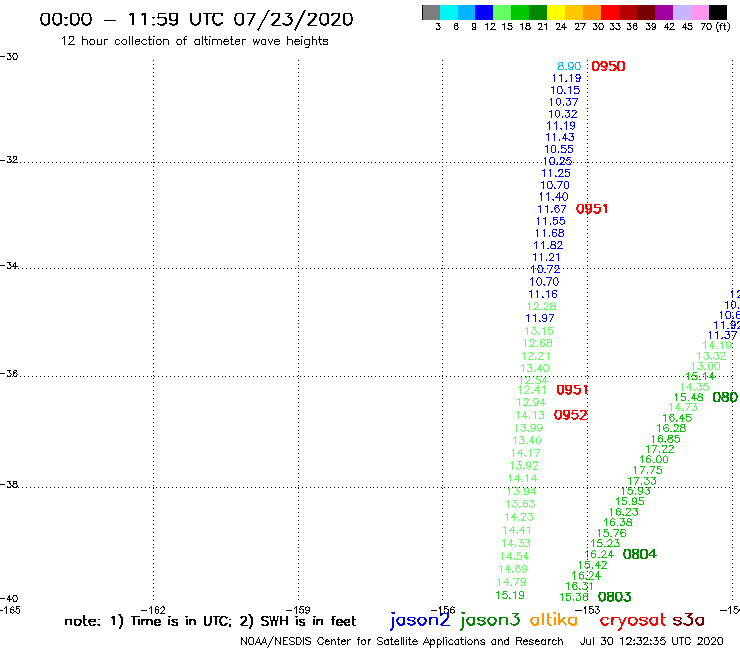Click the purple swatch above the 42 label
This screenshot has width=740, height=650.
pos(664,12)
